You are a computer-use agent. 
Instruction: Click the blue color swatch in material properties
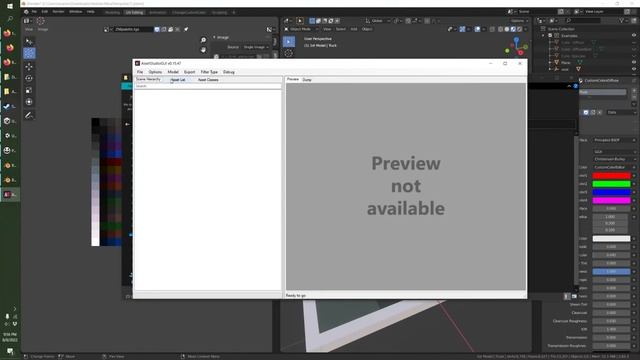611,192
